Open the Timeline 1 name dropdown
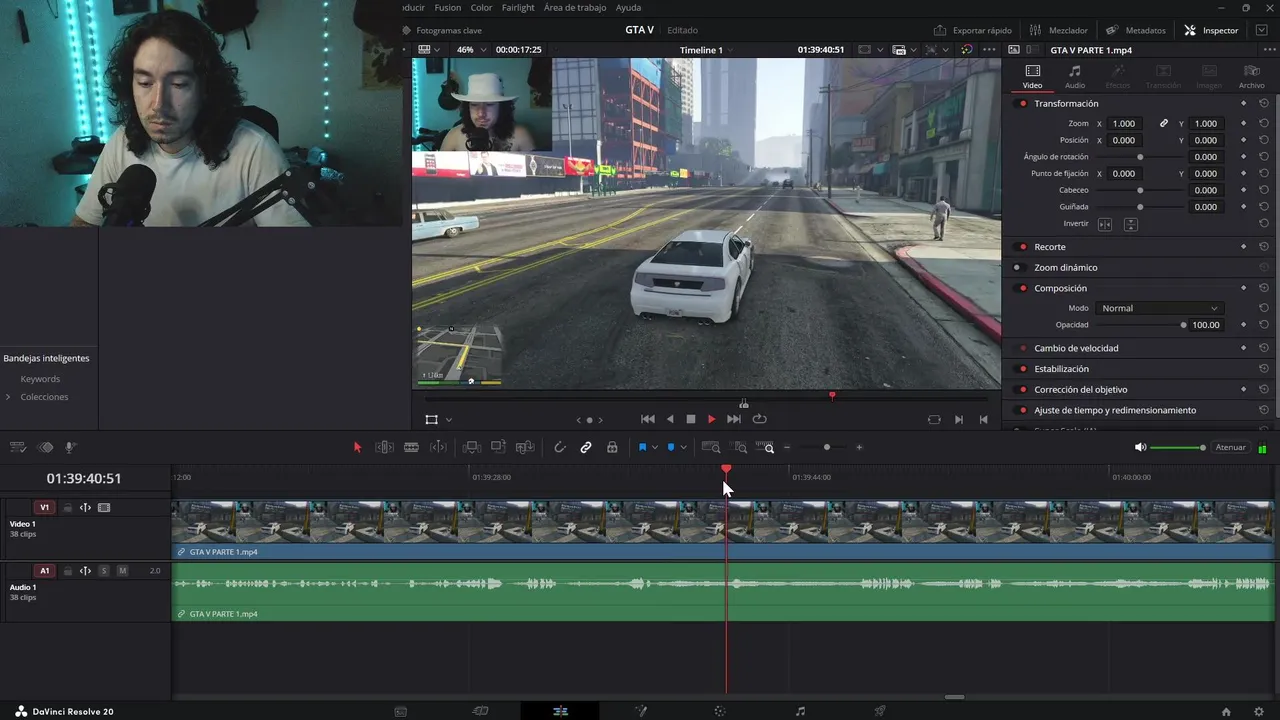The height and width of the screenshot is (720, 1280). tap(706, 50)
